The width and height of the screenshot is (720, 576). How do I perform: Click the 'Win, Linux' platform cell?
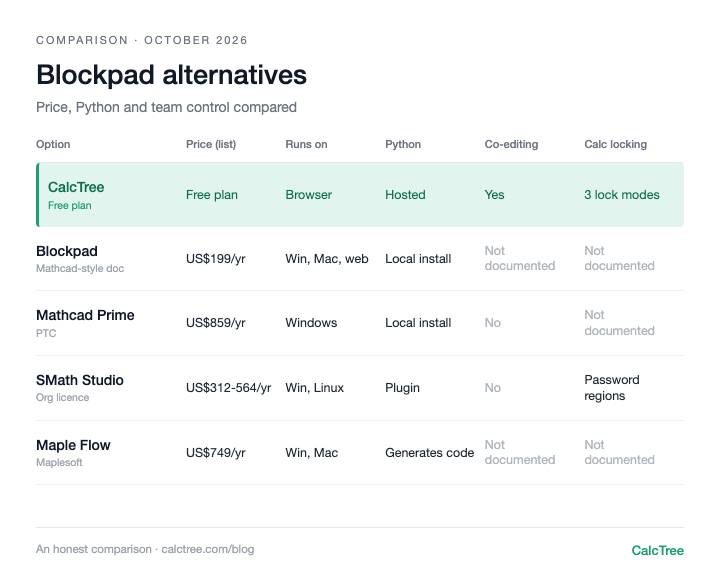click(315, 388)
